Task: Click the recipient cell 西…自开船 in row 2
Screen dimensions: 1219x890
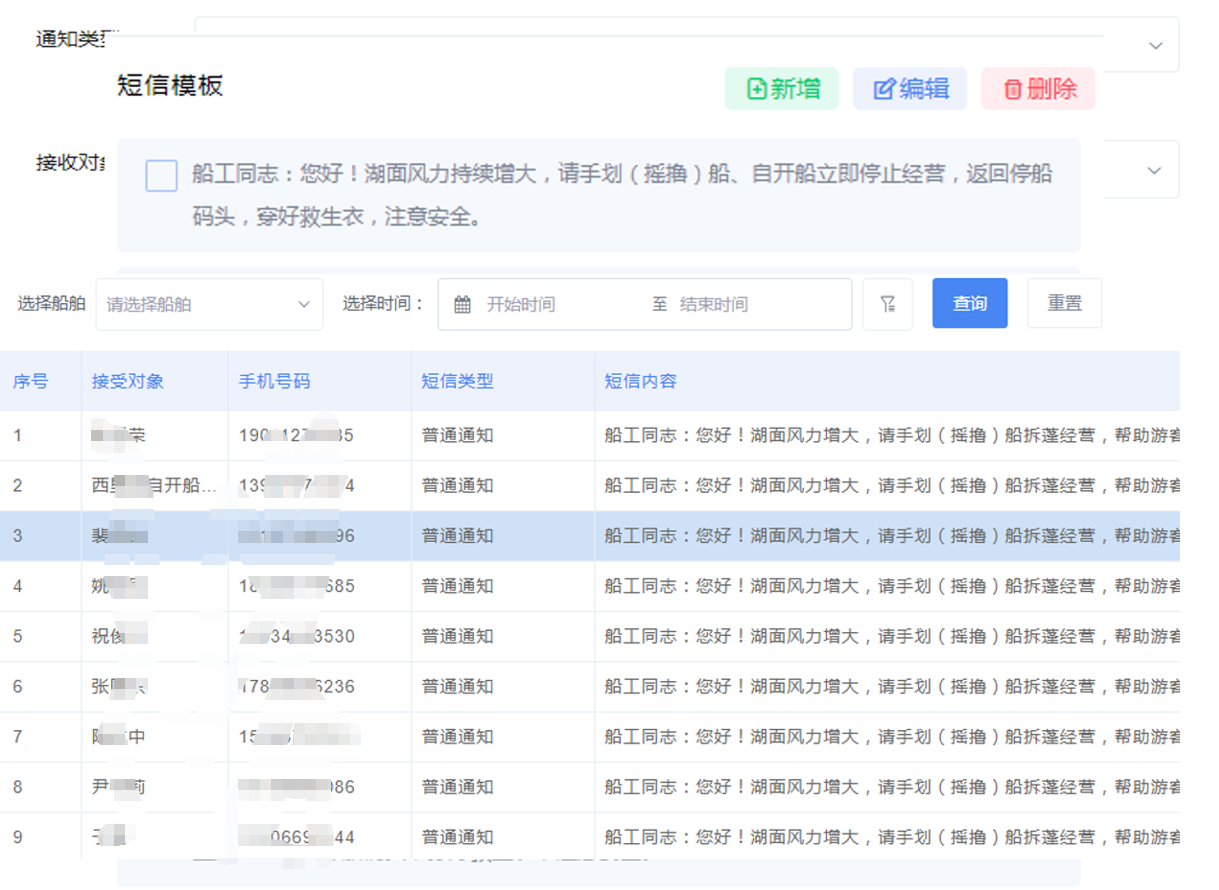Action: (155, 486)
